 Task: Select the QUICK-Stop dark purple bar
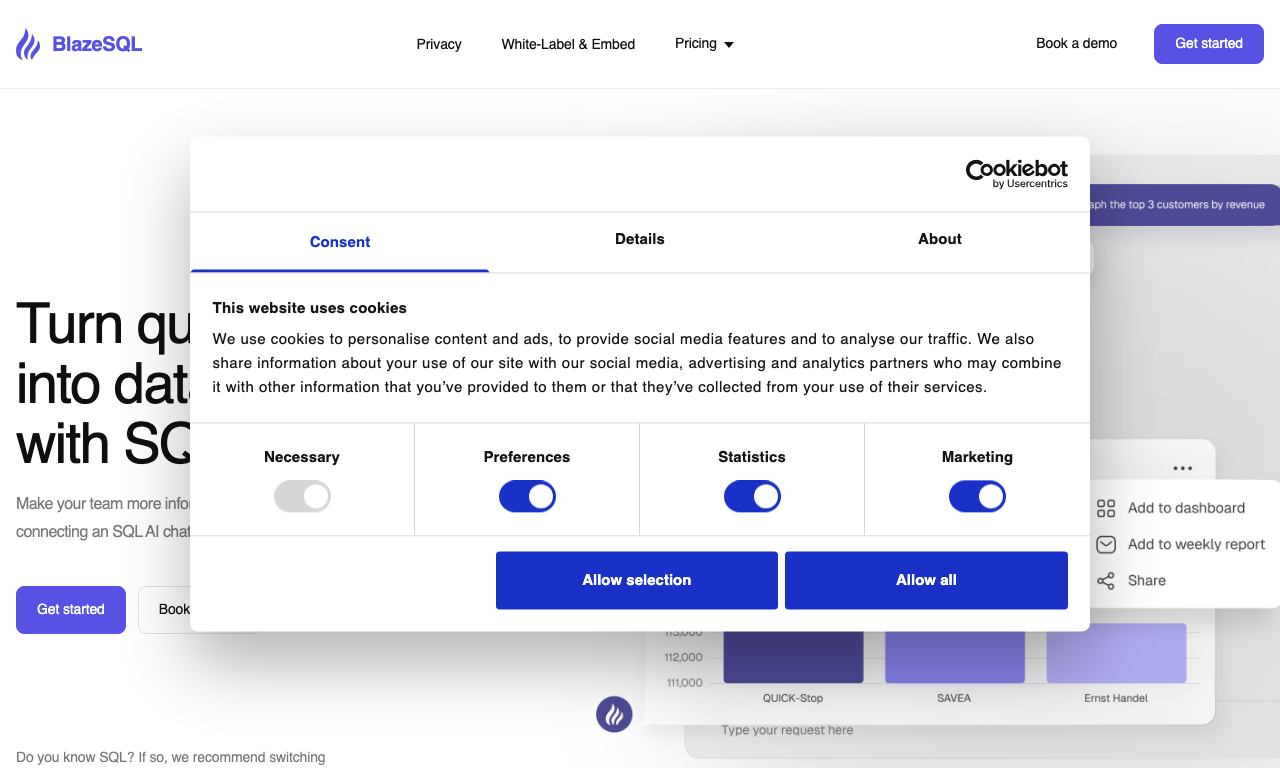coord(793,657)
